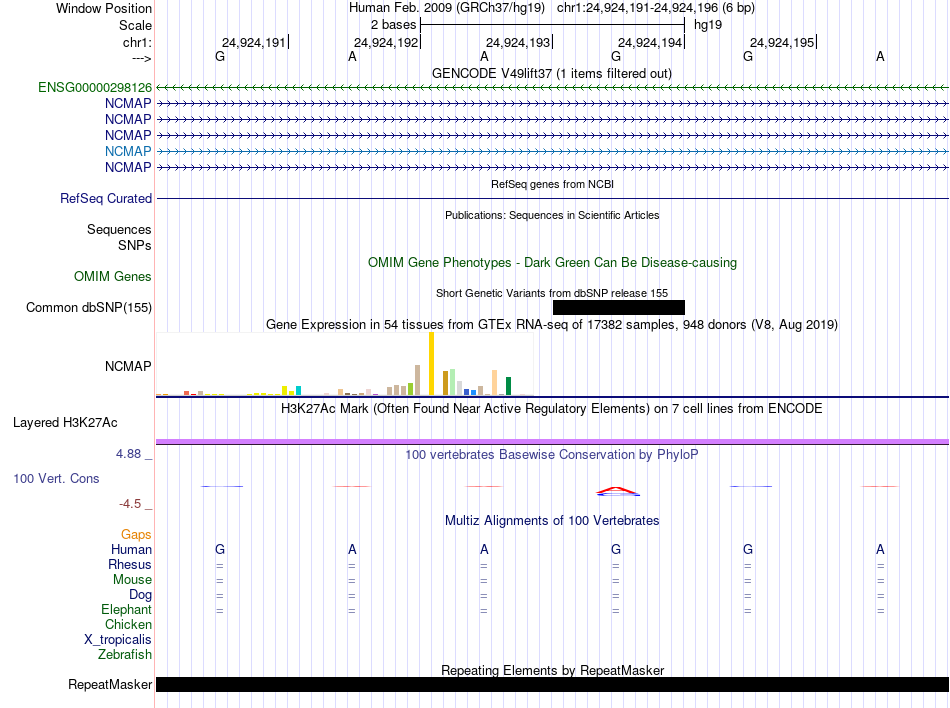Click the Common dbSNP(155) track label
This screenshot has width=950, height=708.
click(89, 308)
